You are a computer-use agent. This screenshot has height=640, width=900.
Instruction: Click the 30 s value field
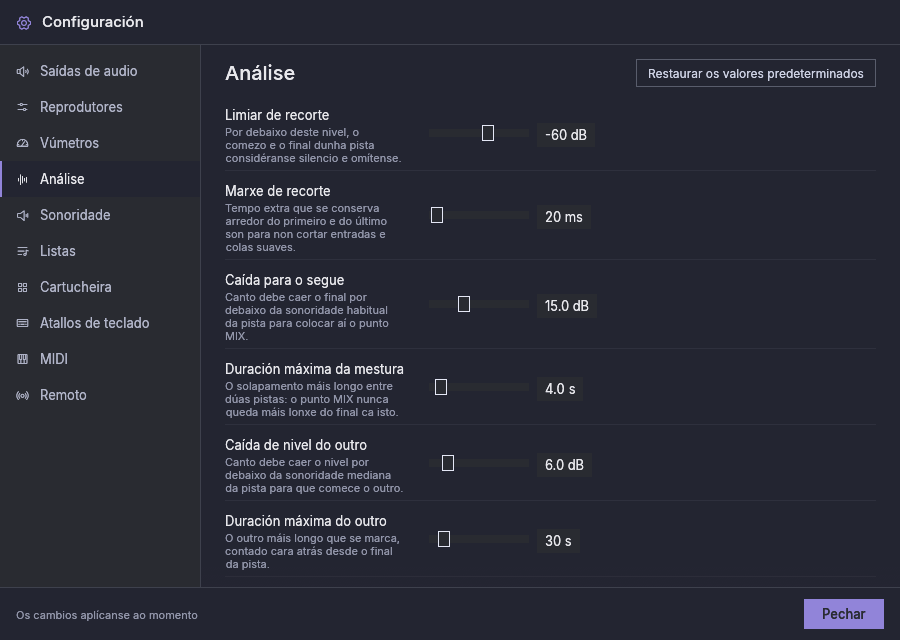(x=558, y=541)
